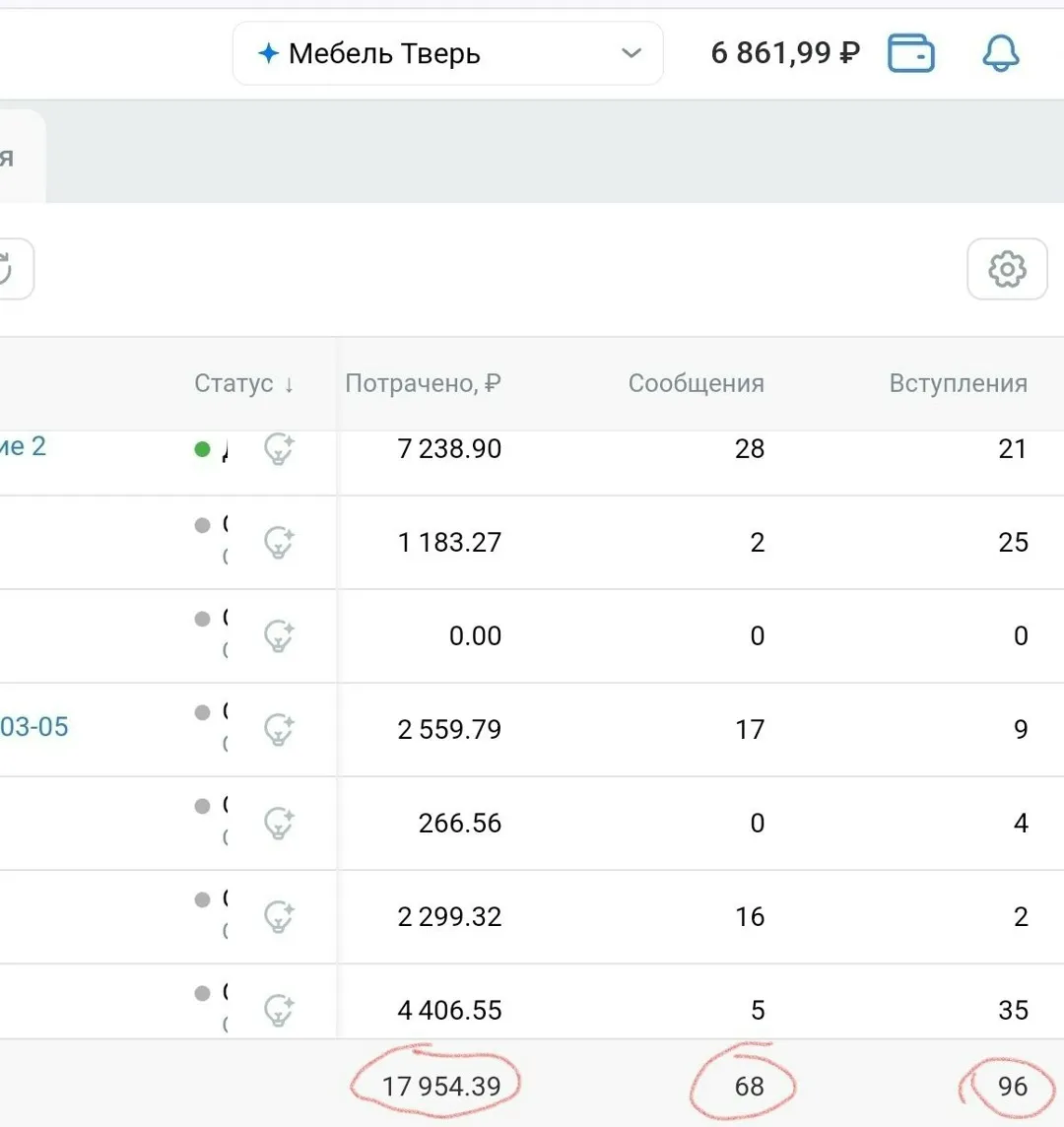Viewport: 1064px width, 1127px height.
Task: Open notifications bell
Action: (x=1000, y=53)
